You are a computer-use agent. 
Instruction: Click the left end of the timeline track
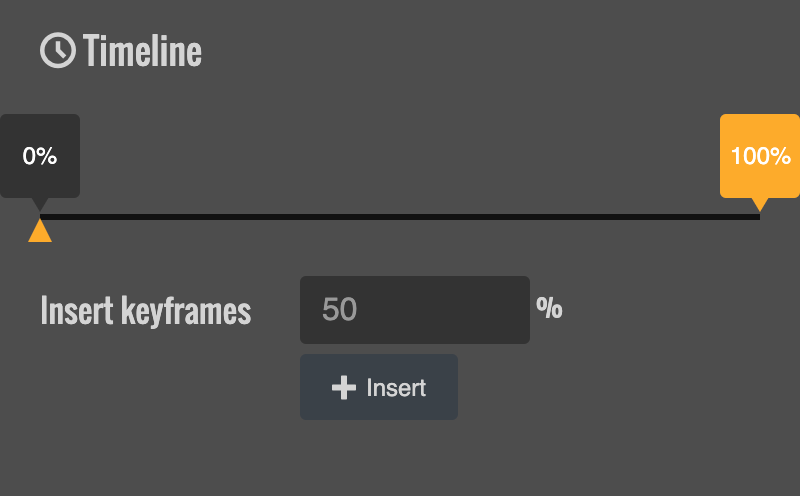click(x=44, y=217)
